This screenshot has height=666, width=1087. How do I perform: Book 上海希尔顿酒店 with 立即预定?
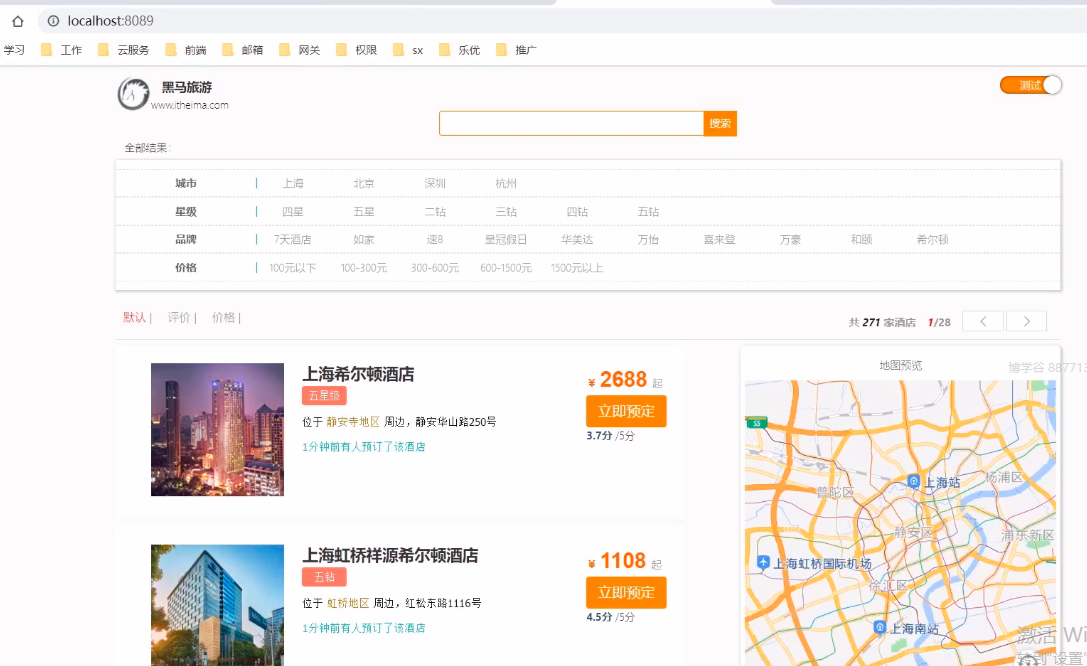[x=626, y=411]
